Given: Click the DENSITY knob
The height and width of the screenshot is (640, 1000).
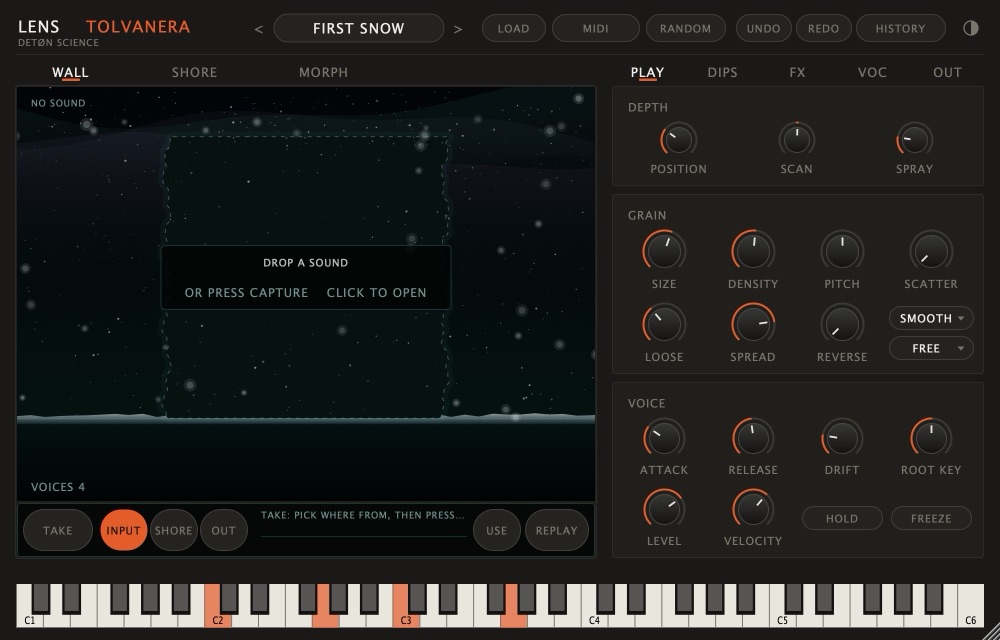Looking at the screenshot, I should pyautogui.click(x=753, y=251).
